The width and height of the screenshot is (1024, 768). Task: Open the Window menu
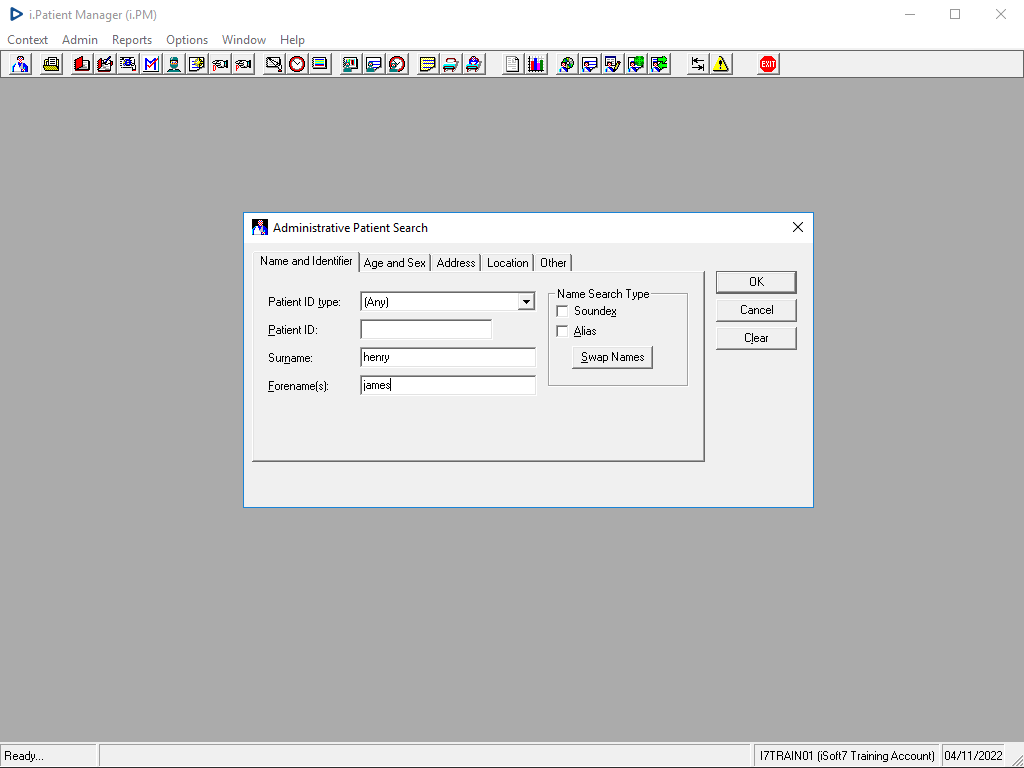pyautogui.click(x=244, y=40)
